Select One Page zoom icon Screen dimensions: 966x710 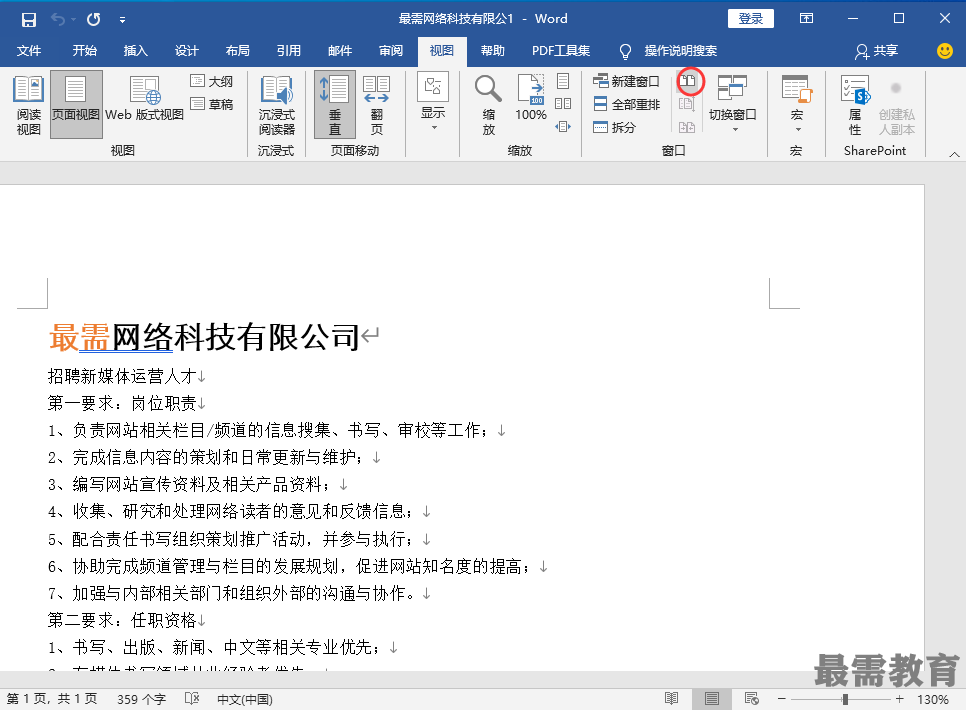(563, 81)
